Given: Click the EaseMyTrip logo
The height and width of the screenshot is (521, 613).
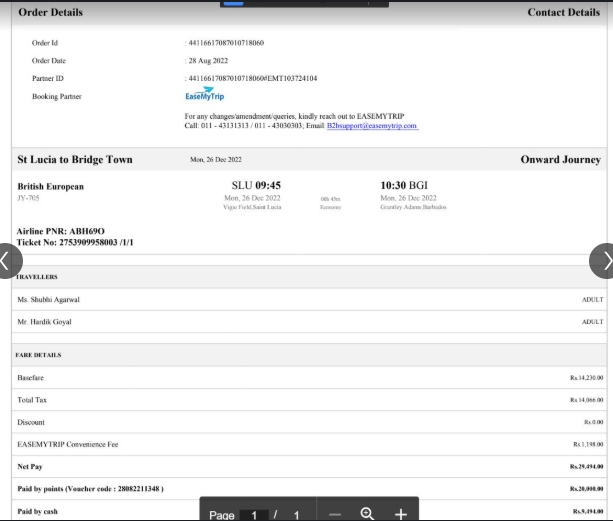Looking at the screenshot, I should point(204,95).
